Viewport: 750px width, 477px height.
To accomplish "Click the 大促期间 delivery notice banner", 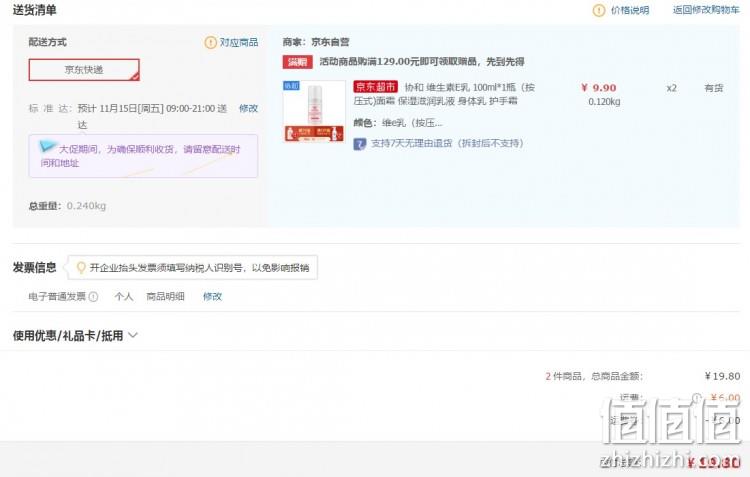I will tap(143, 156).
